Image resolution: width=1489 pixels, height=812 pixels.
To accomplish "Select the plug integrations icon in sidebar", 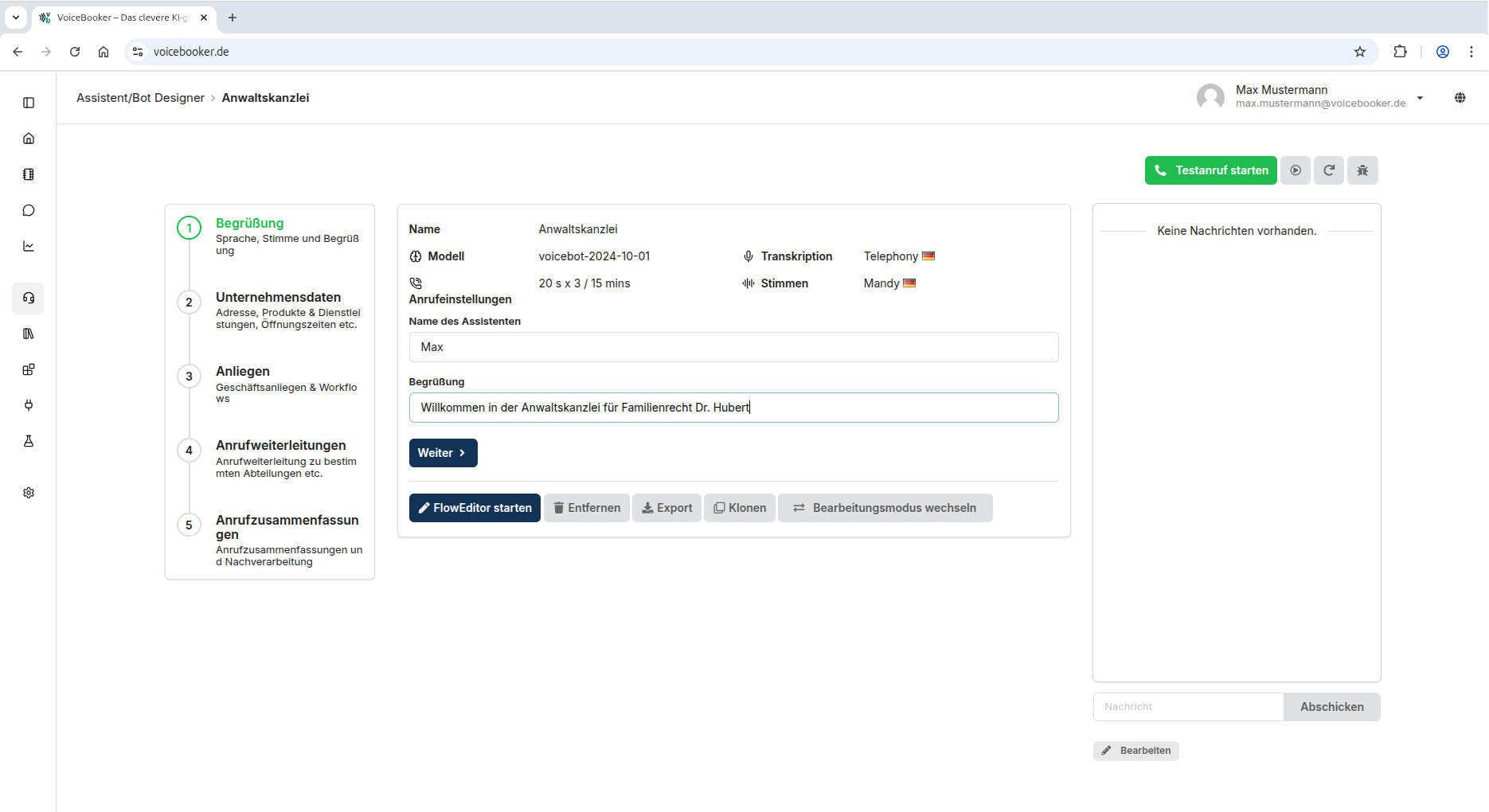I will tap(29, 405).
